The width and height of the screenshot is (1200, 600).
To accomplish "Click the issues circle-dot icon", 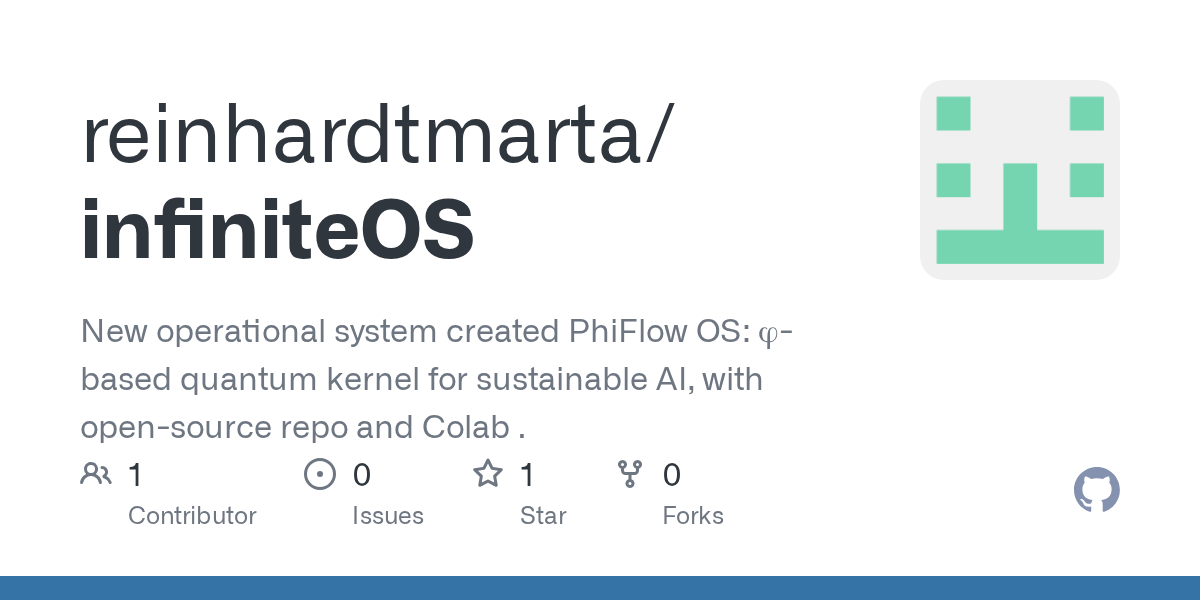I will 320,474.
